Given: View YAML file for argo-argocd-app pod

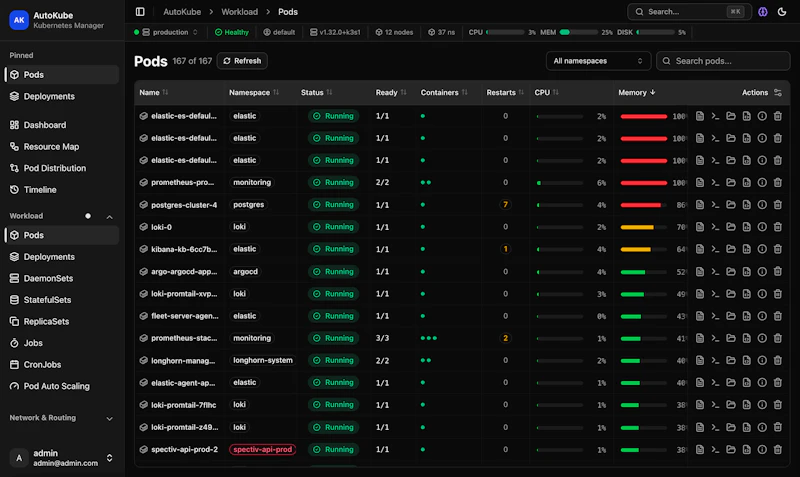Looking at the screenshot, I should 746,271.
